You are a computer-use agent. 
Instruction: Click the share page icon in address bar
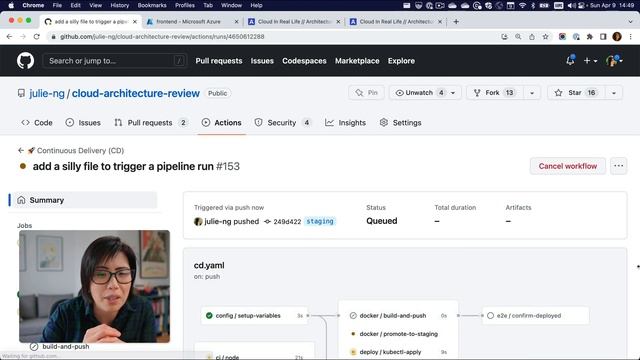[531, 37]
